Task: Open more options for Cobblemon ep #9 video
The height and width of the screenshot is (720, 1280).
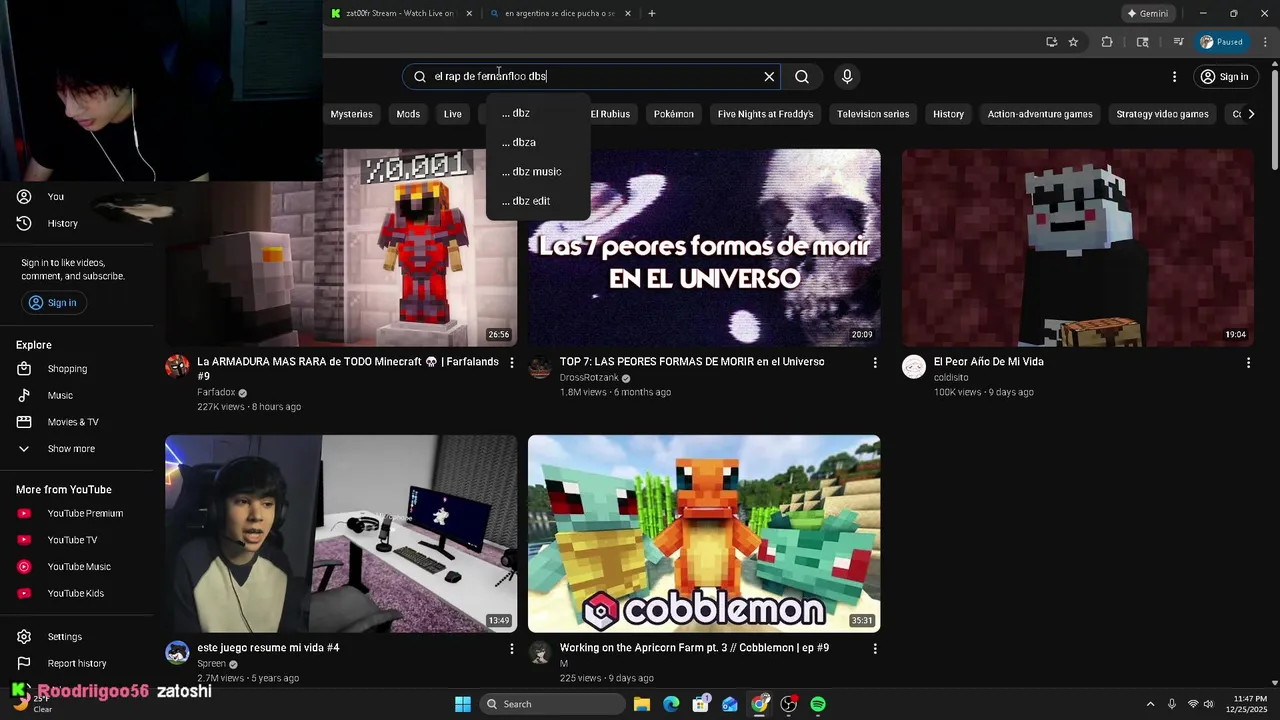Action: [x=875, y=649]
